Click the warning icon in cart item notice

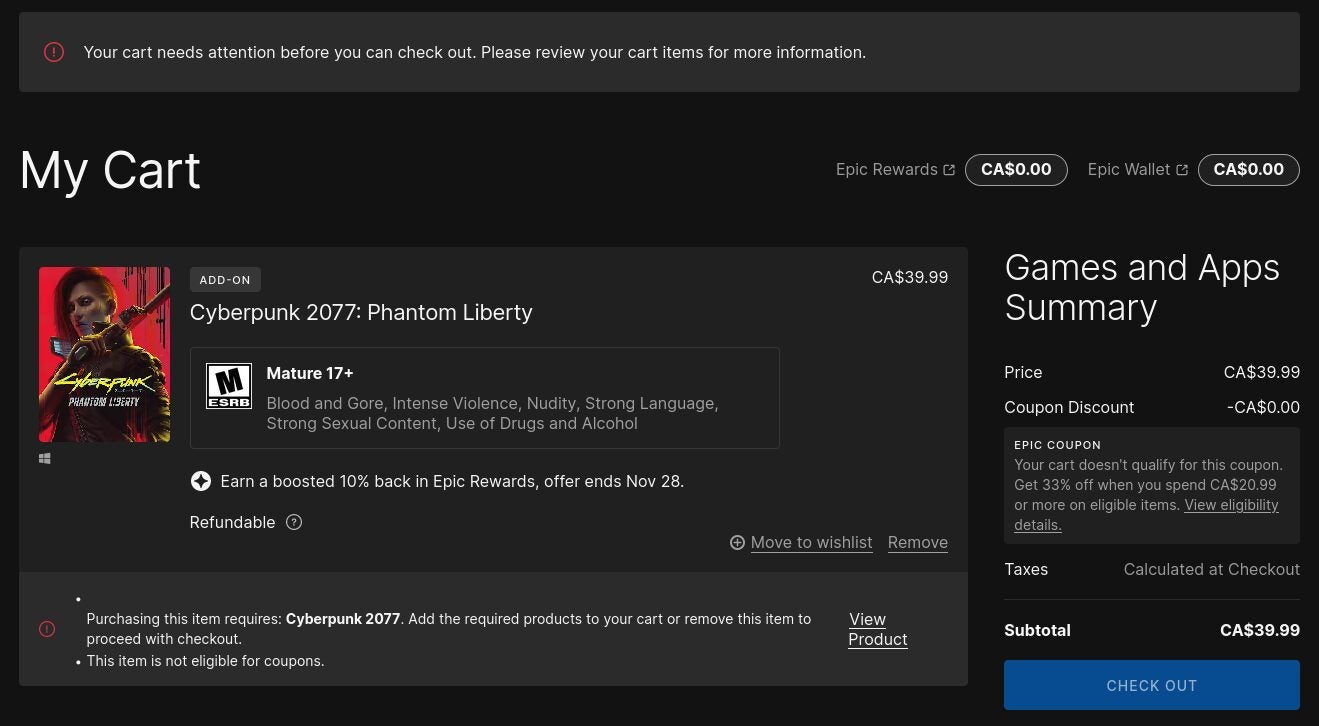47,629
